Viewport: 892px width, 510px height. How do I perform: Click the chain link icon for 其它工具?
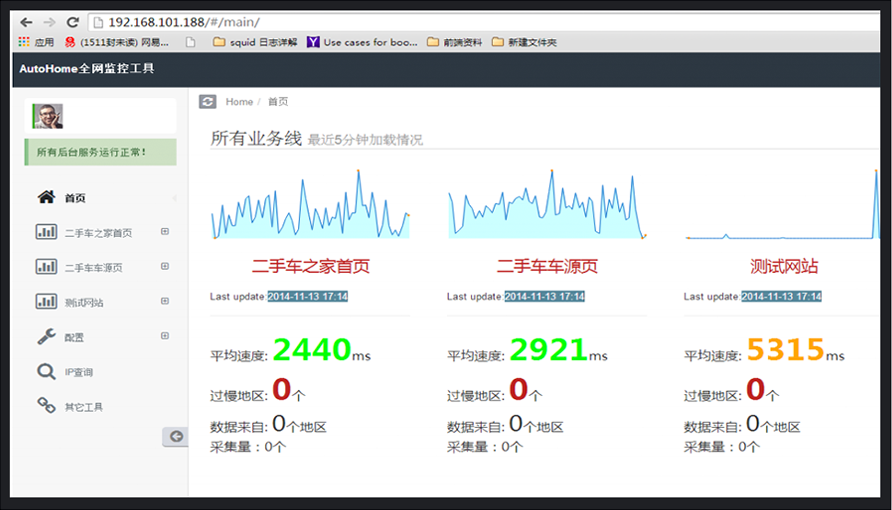(46, 405)
